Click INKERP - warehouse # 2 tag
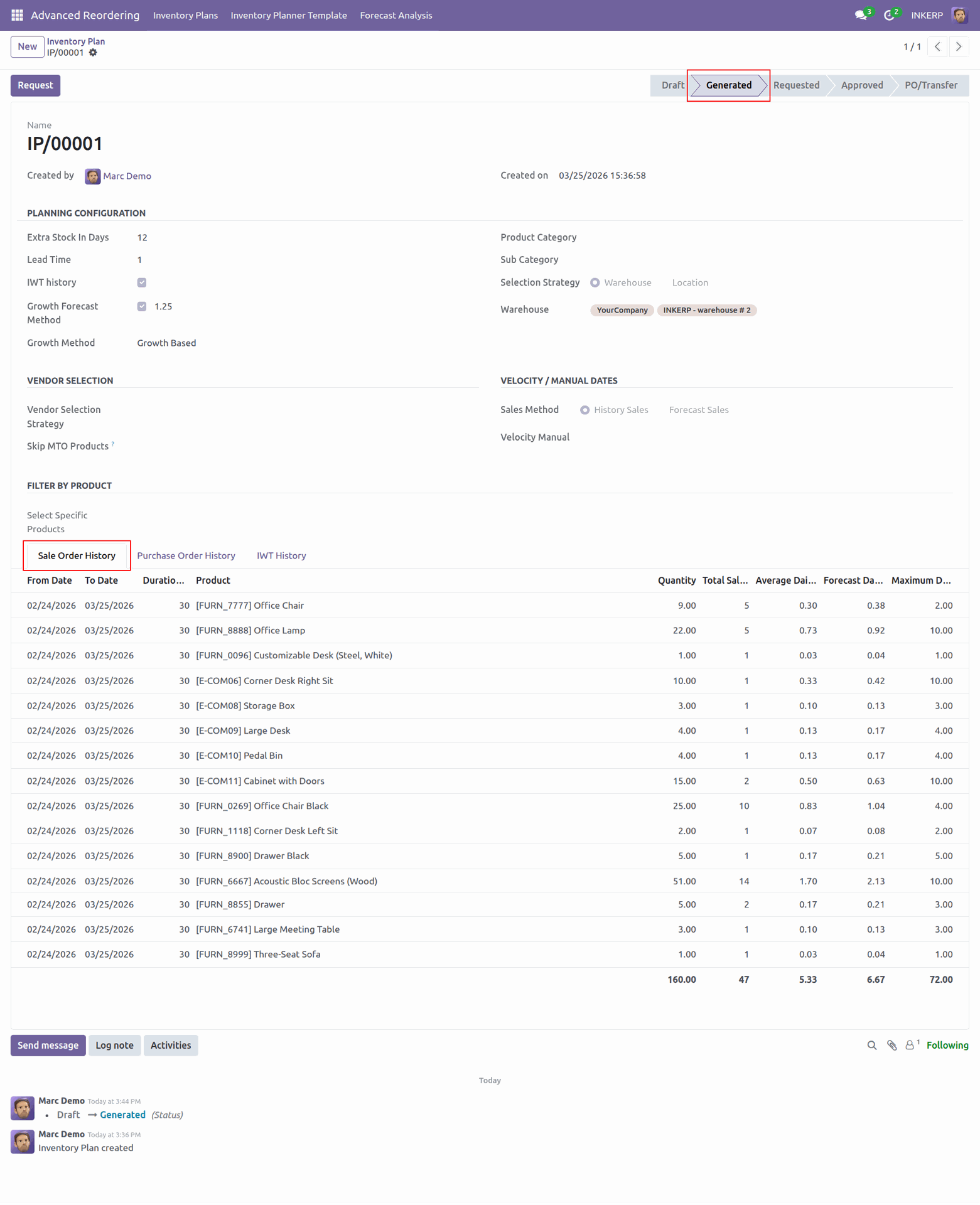This screenshot has width=980, height=1205. pyautogui.click(x=706, y=310)
